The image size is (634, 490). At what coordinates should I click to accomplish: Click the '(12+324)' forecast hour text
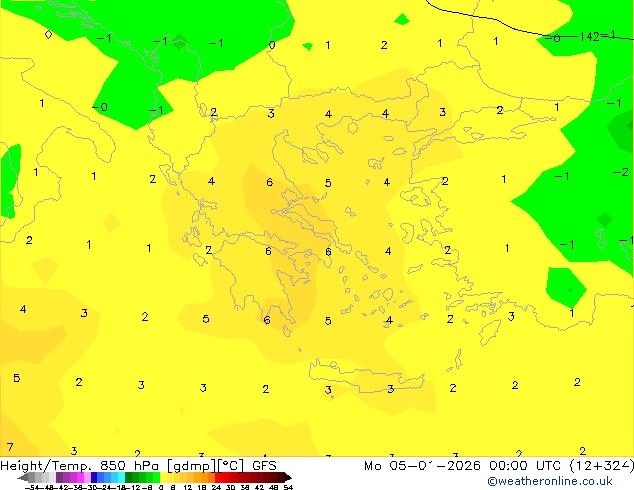[x=602, y=466]
